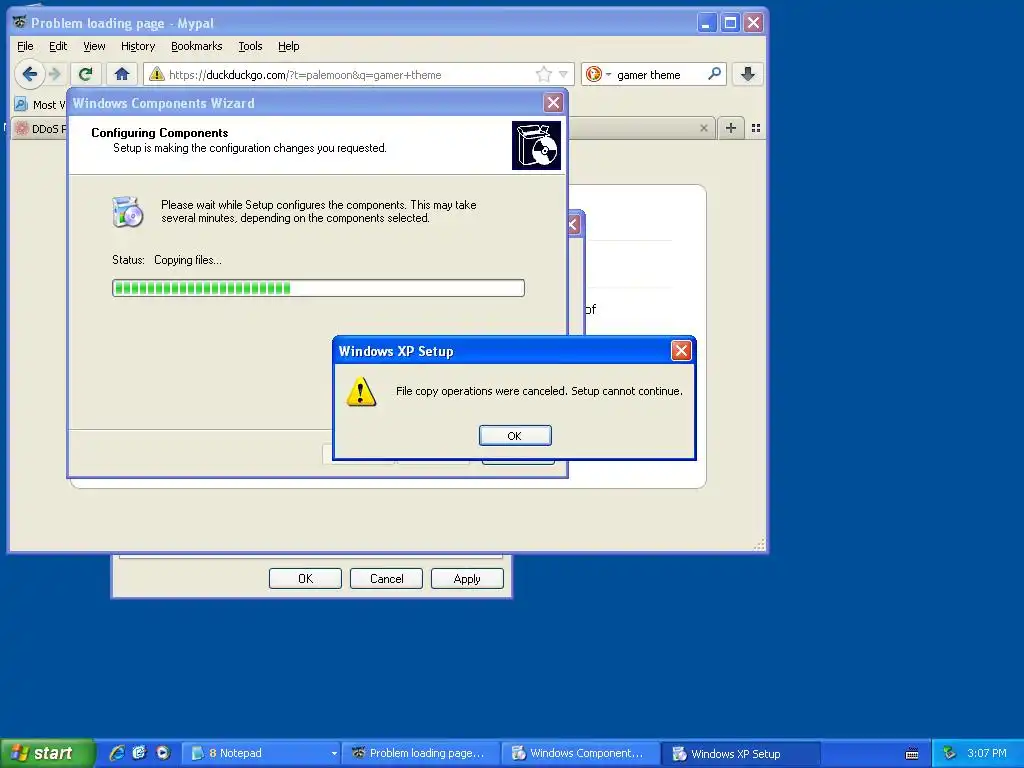The image size is (1024, 768).
Task: Open Mypal home page icon
Action: coord(121,74)
